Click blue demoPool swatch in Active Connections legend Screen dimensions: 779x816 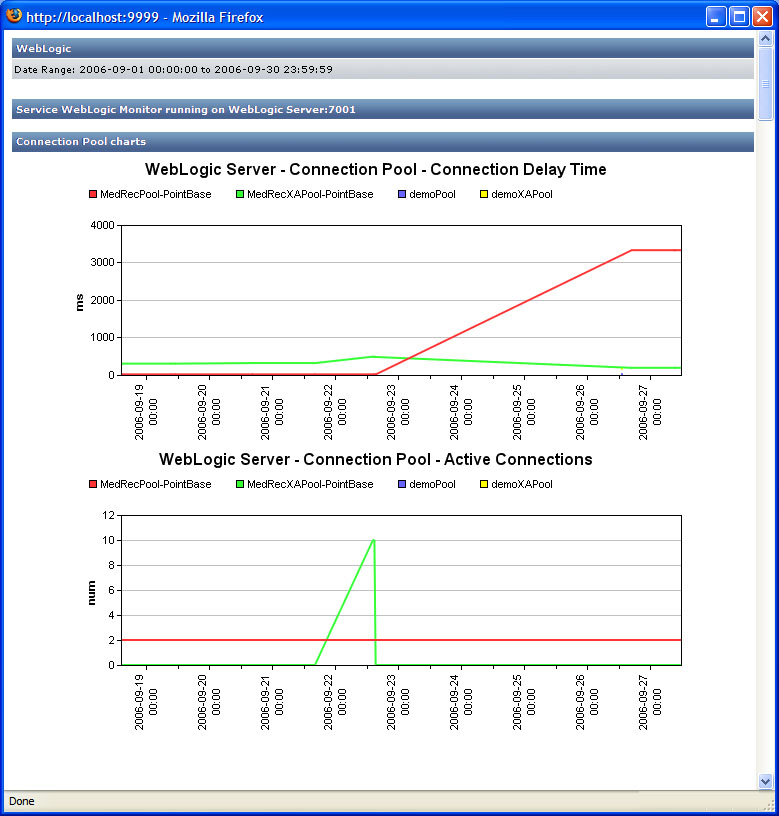[x=402, y=484]
